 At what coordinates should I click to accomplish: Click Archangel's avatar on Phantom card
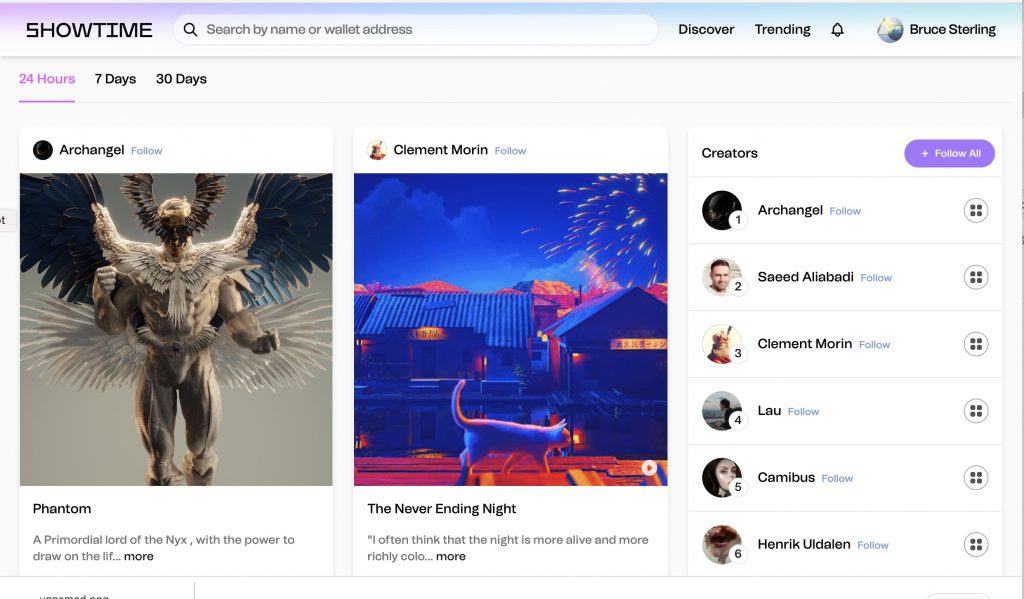[x=43, y=150]
